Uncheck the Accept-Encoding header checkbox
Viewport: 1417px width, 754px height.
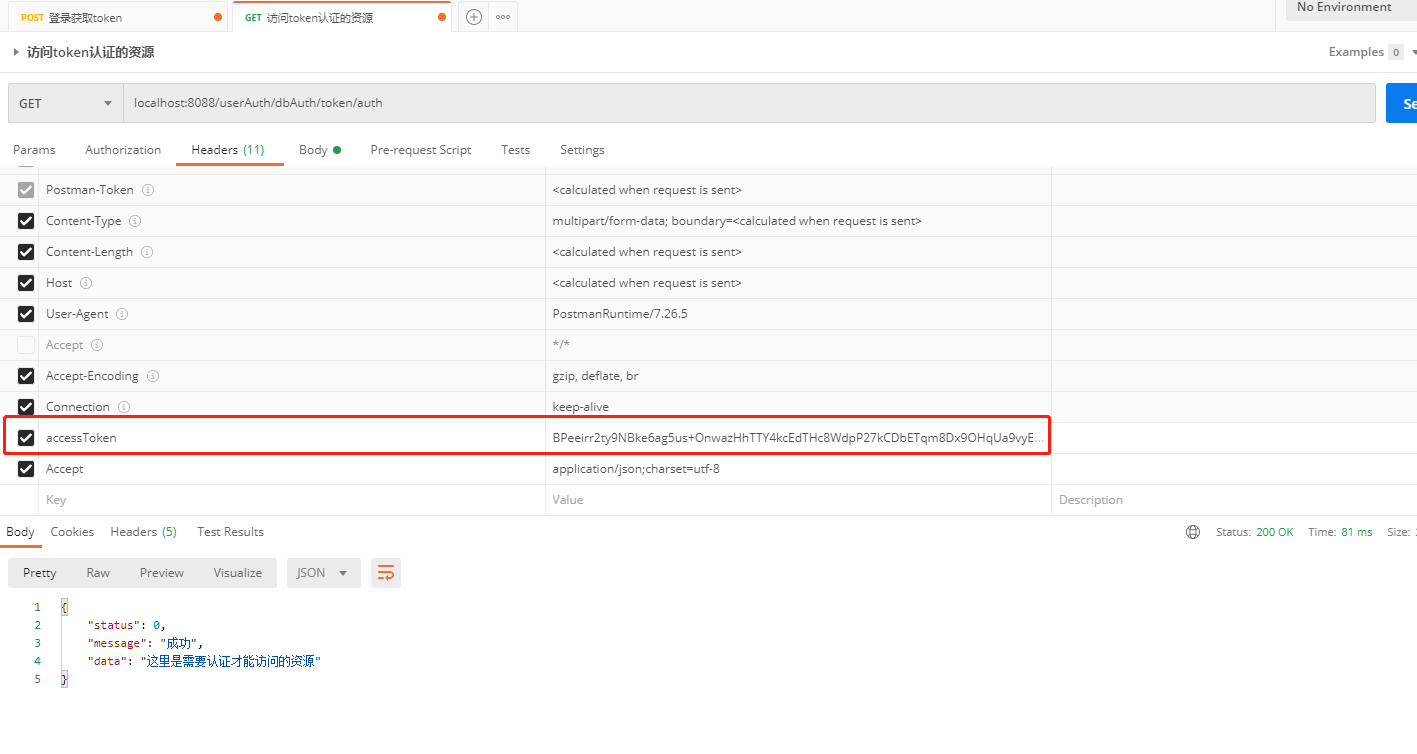point(26,376)
